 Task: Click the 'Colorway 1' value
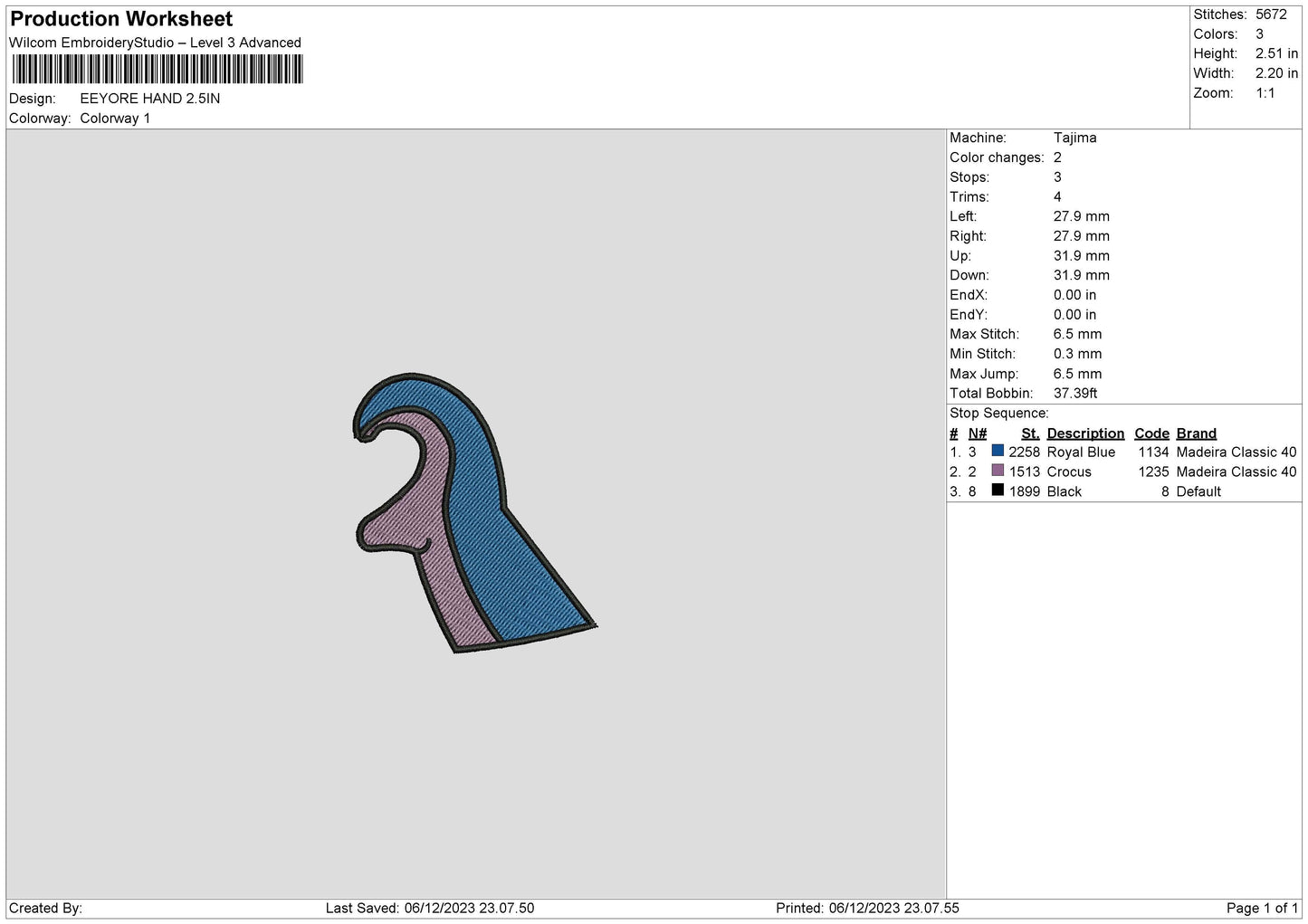point(116,119)
